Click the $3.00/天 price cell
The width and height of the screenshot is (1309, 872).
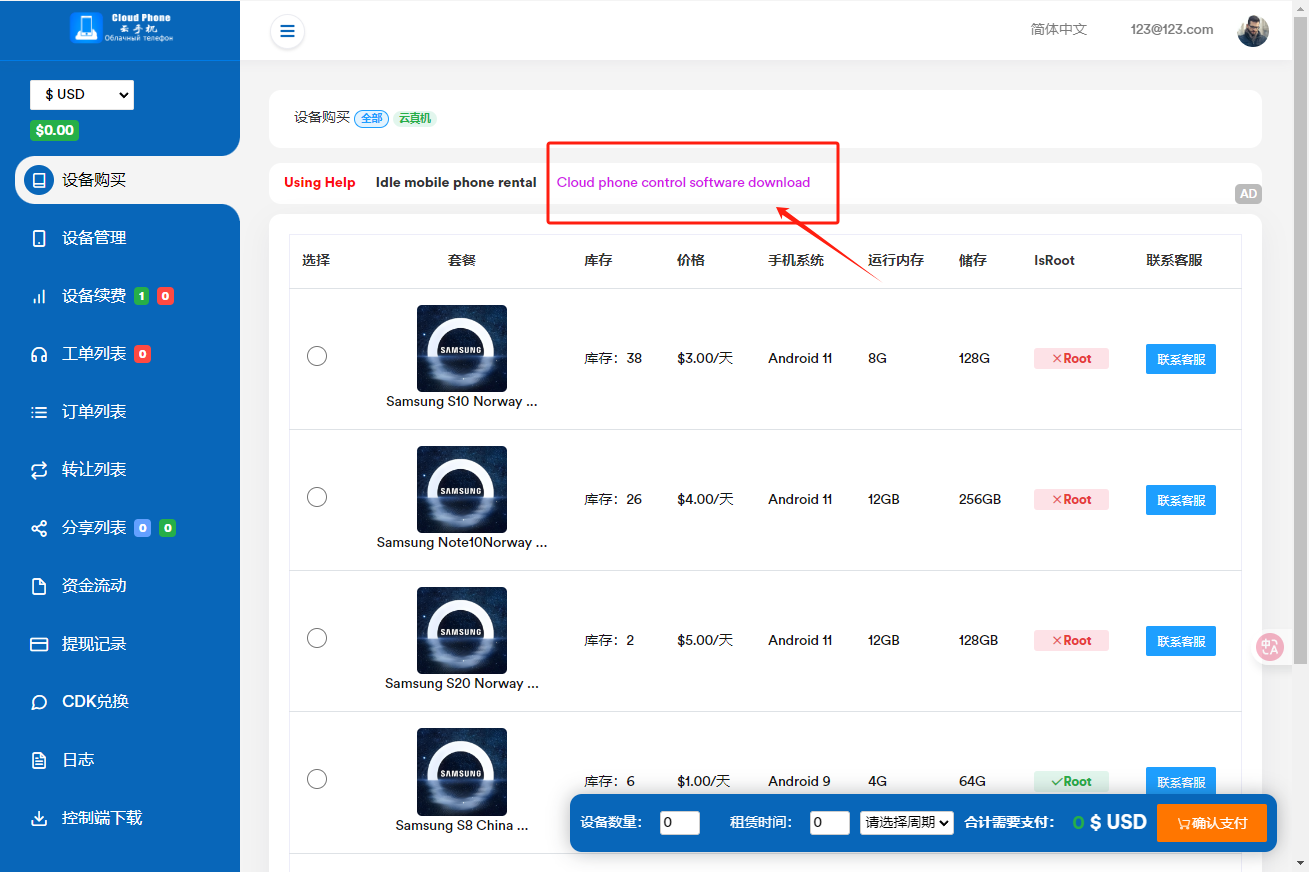(x=705, y=358)
